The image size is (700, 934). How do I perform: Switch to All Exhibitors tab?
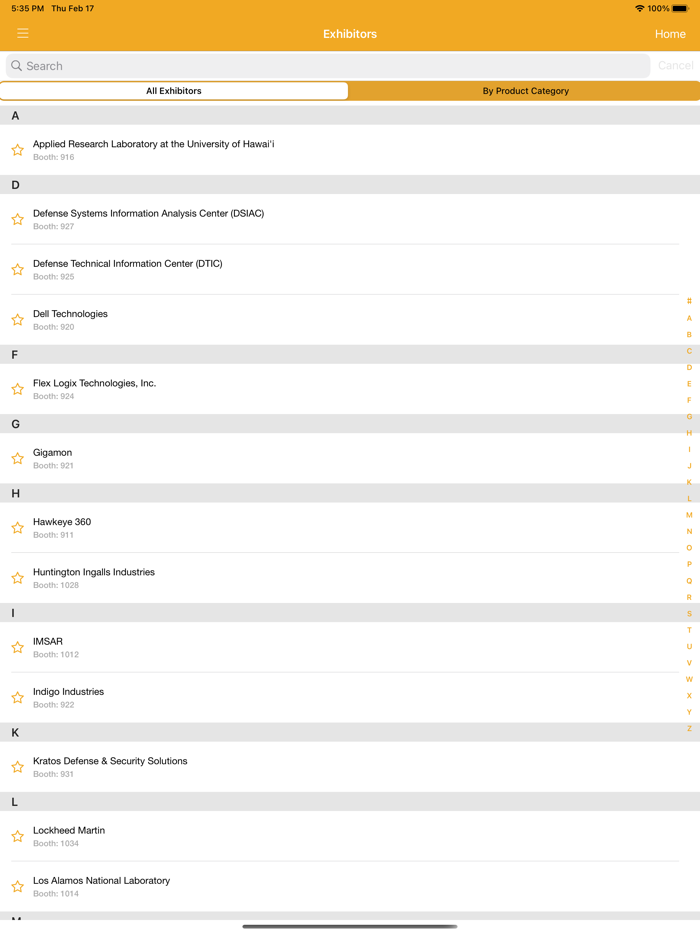point(174,91)
